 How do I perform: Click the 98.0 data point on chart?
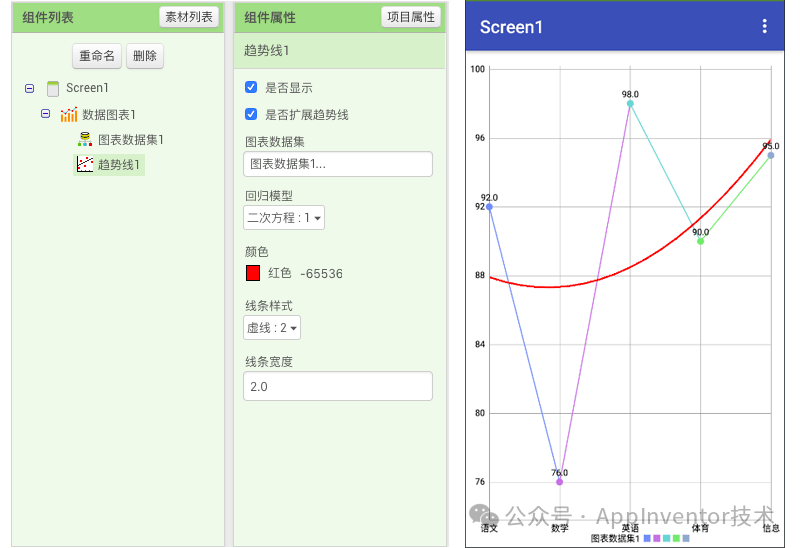[630, 104]
